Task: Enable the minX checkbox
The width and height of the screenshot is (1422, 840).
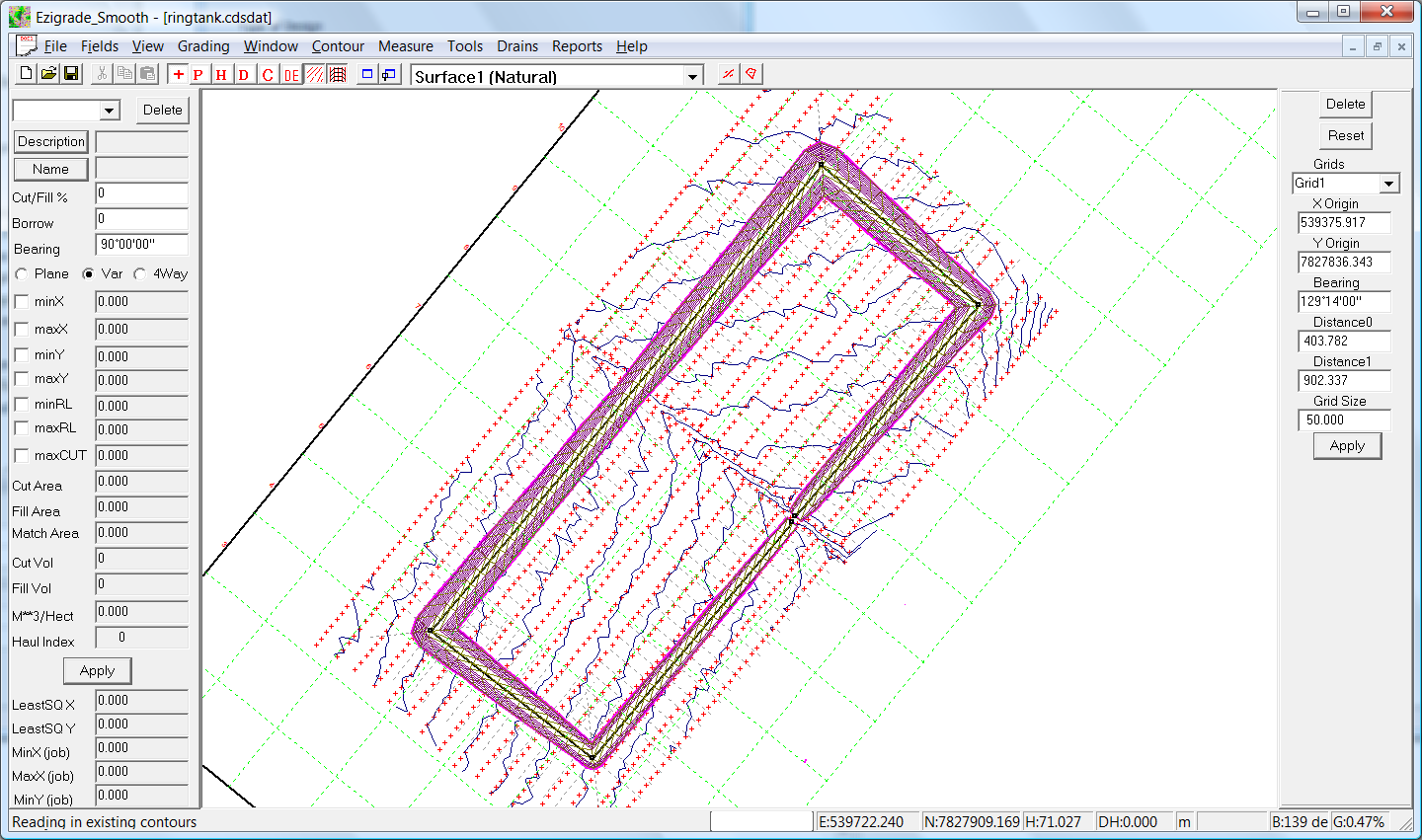Action: (22, 302)
